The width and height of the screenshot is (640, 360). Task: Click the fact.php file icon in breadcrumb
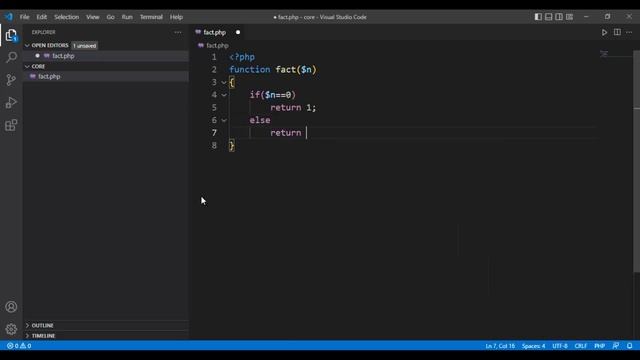click(200, 45)
